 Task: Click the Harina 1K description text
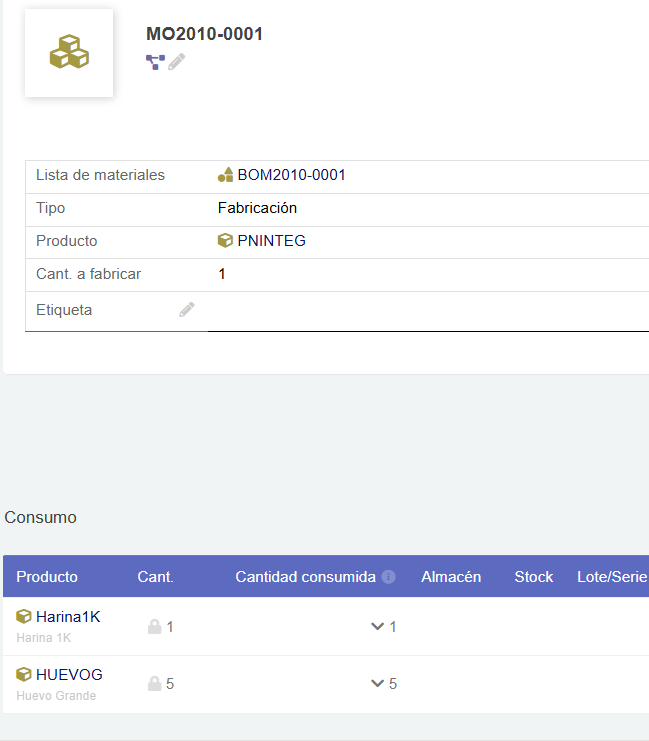tap(43, 638)
